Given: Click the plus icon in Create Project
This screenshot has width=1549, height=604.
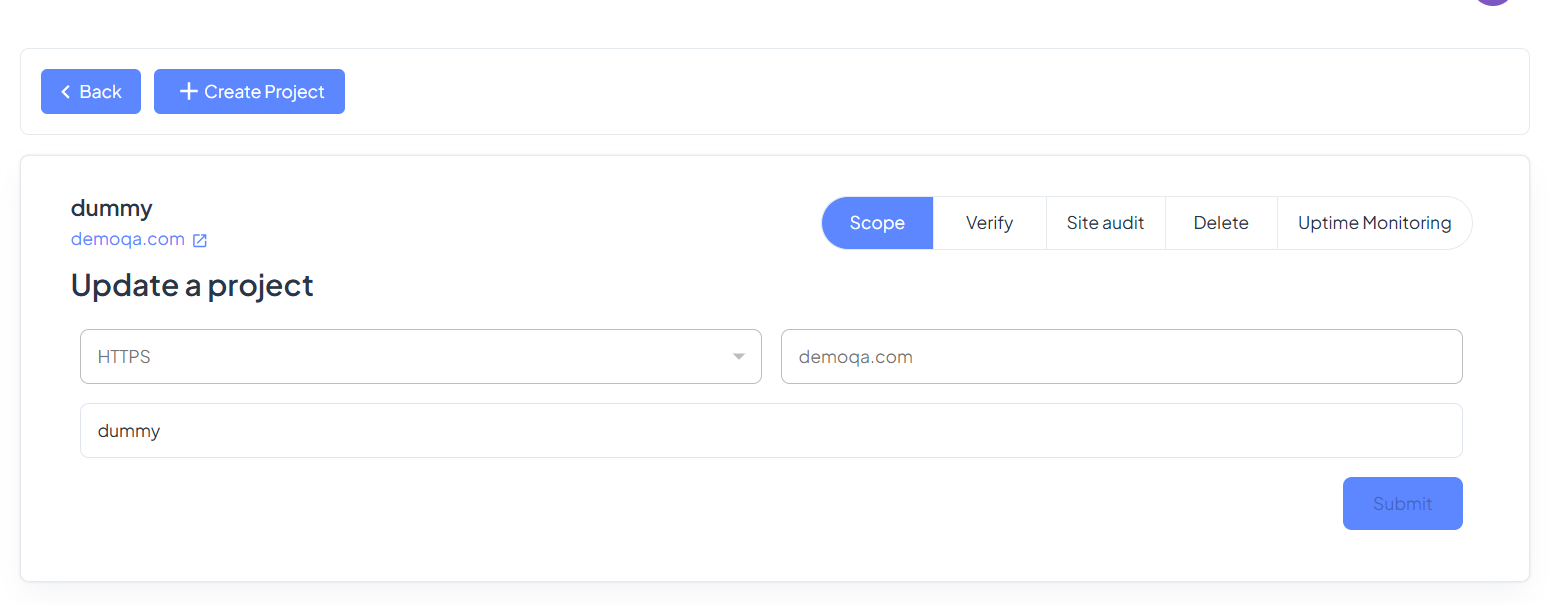Looking at the screenshot, I should (x=188, y=92).
